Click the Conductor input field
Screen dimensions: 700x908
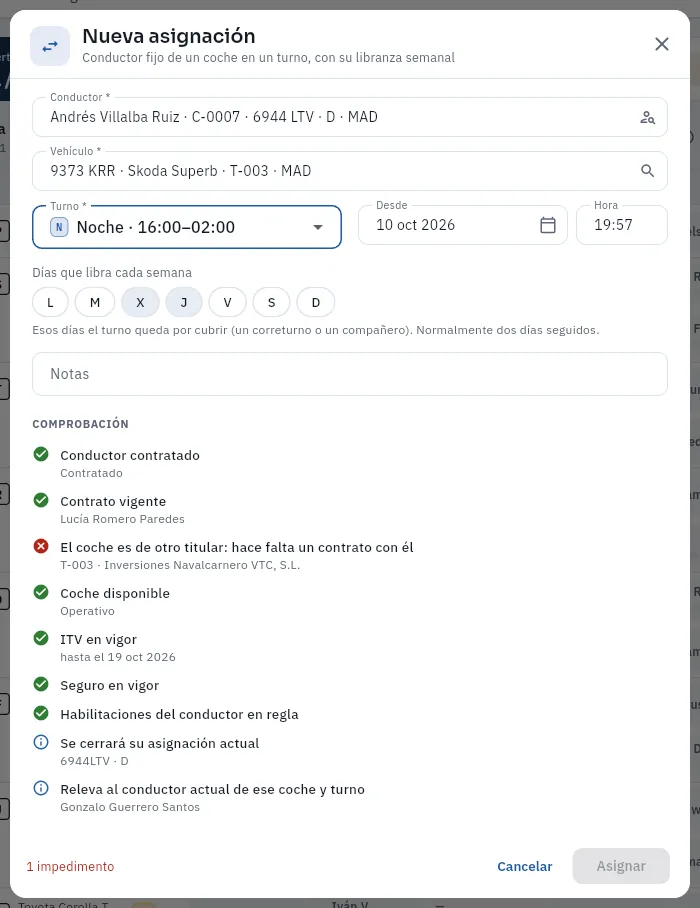350,118
